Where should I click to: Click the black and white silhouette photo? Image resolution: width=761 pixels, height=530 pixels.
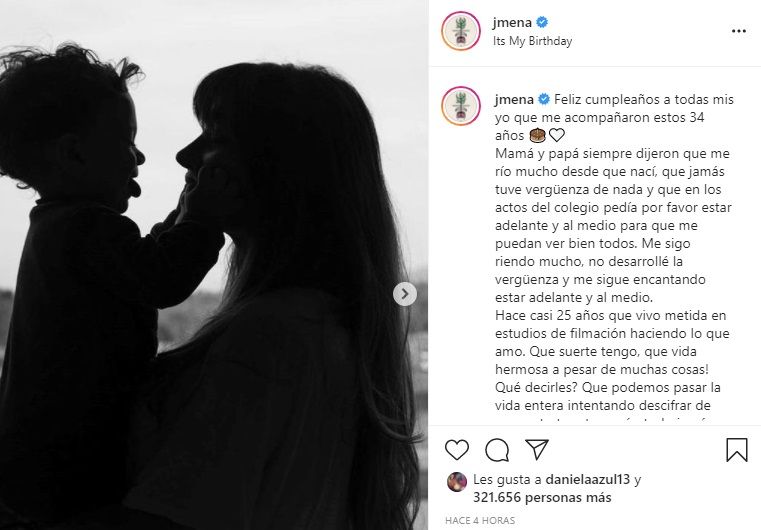click(214, 265)
